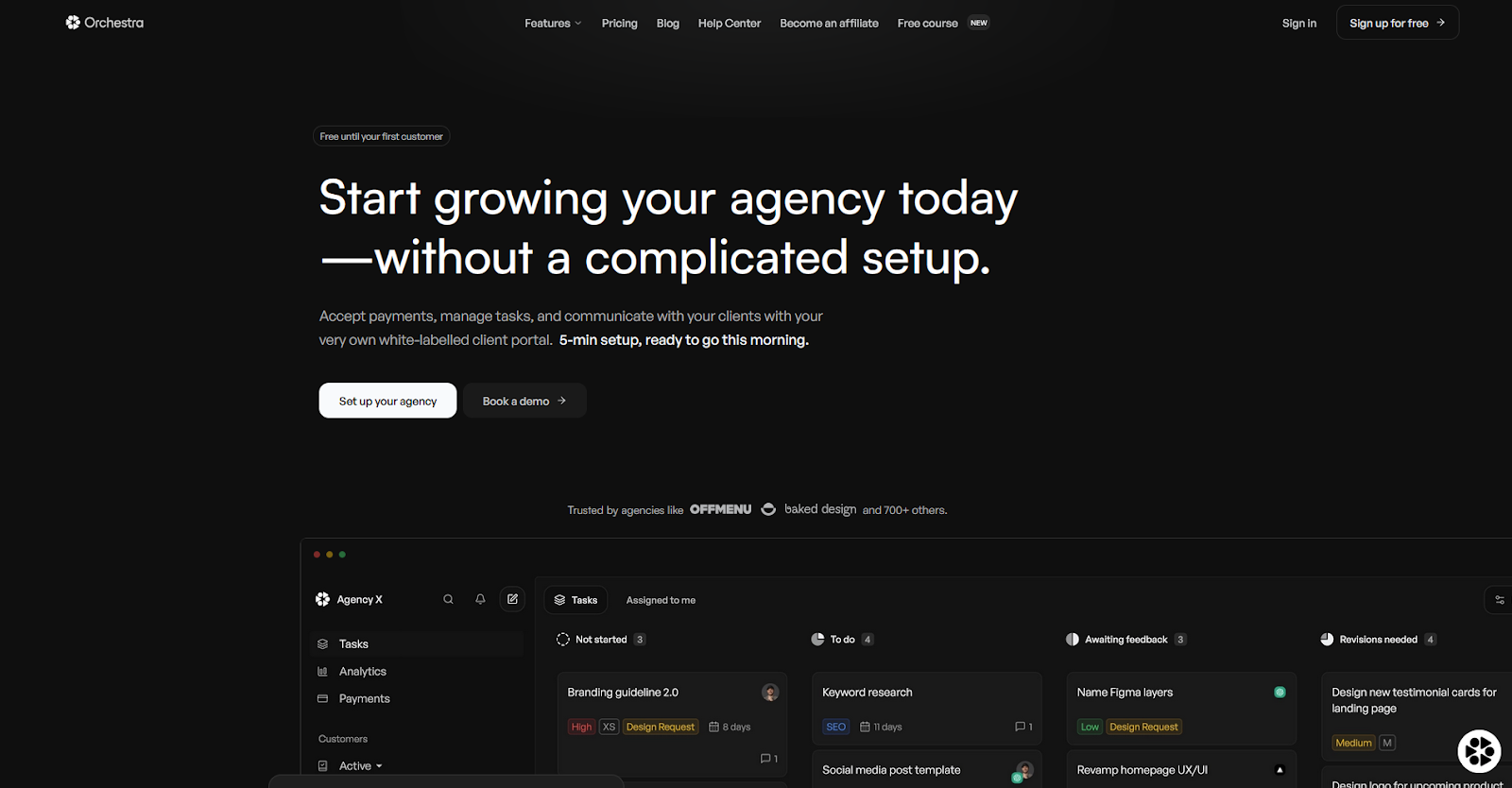Click the notification bell icon
This screenshot has height=788, width=1512.
(x=480, y=599)
